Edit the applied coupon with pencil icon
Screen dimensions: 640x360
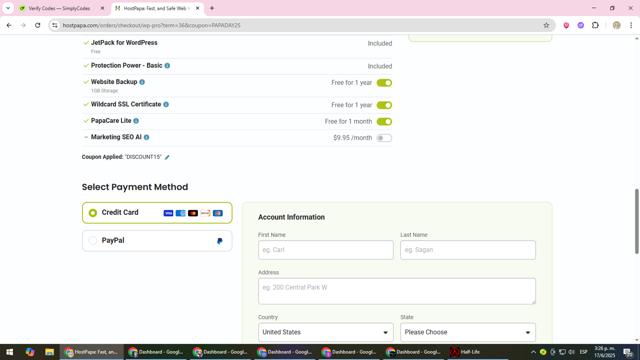pyautogui.click(x=167, y=157)
